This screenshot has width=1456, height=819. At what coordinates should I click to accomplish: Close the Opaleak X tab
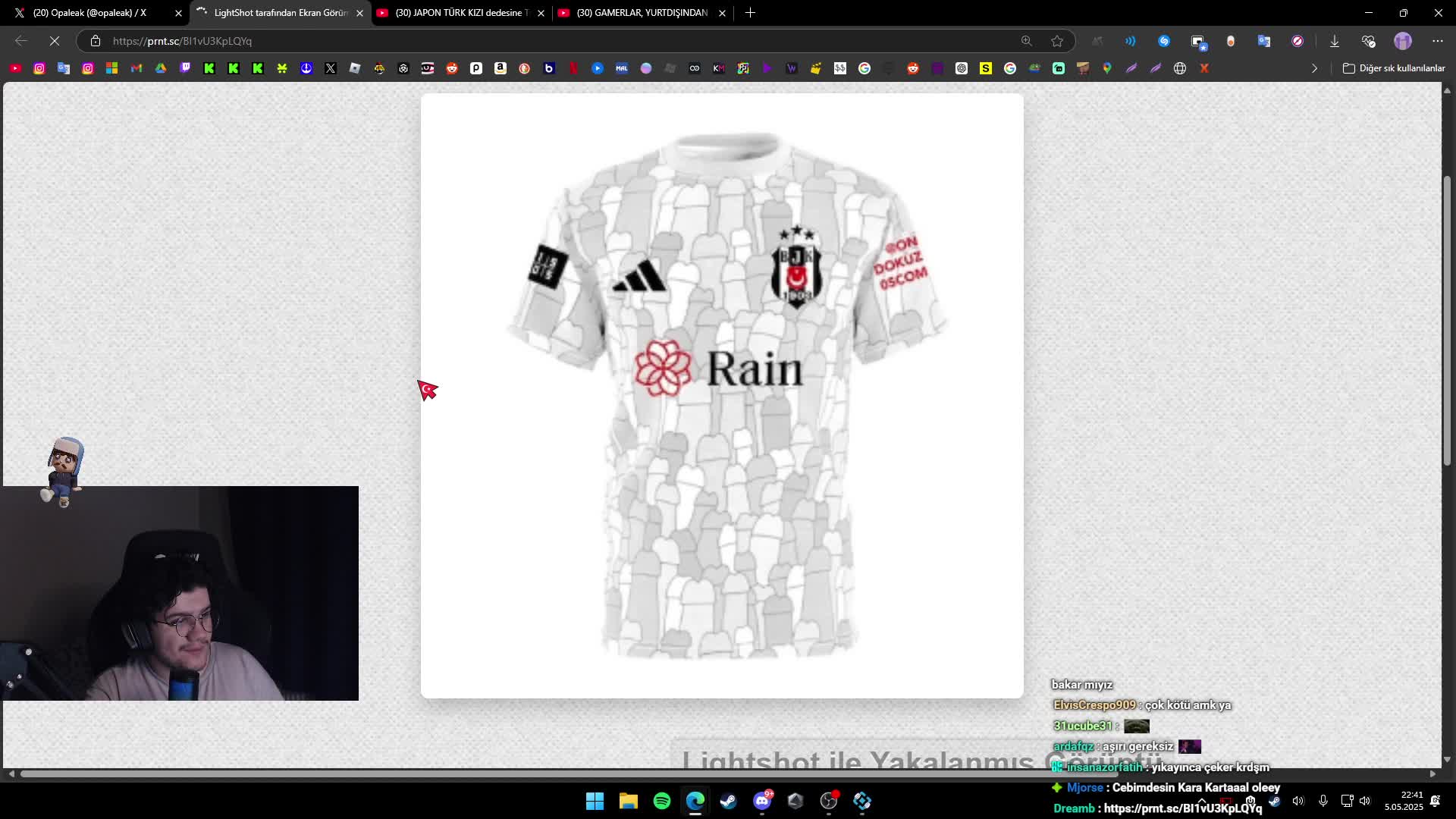pos(179,13)
